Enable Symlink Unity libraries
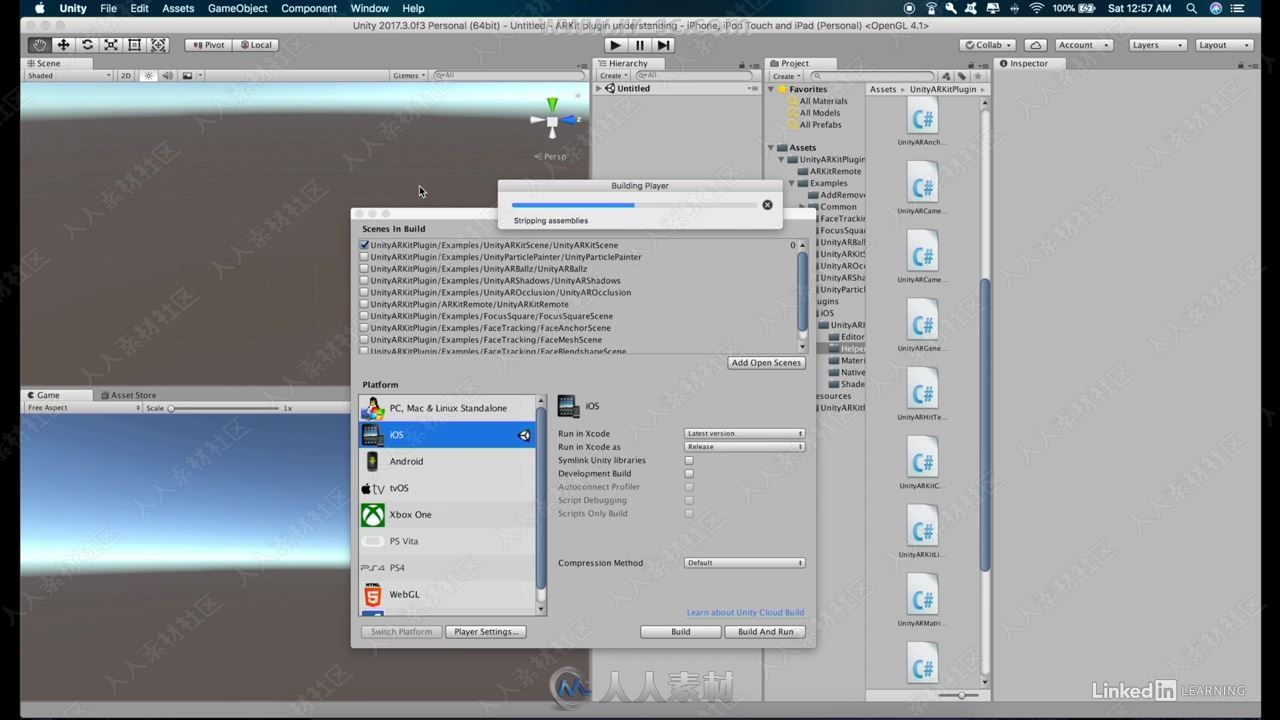1280x720 pixels. [x=689, y=461]
